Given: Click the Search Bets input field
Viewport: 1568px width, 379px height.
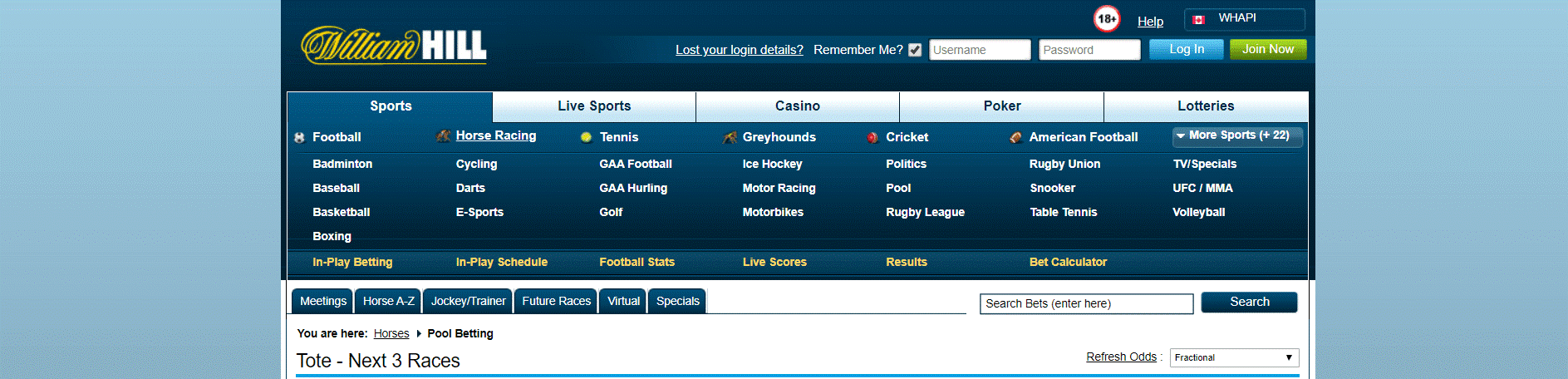Looking at the screenshot, I should click(x=1086, y=303).
